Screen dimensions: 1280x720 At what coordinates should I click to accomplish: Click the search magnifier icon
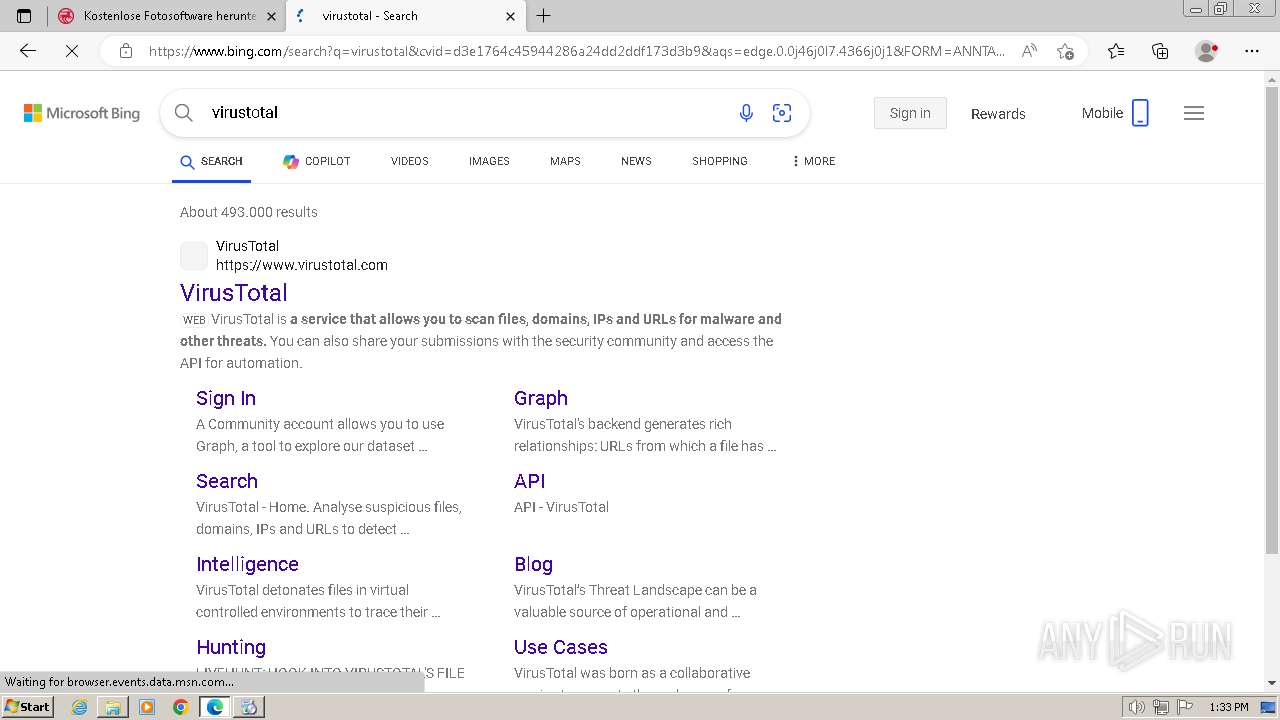(184, 113)
